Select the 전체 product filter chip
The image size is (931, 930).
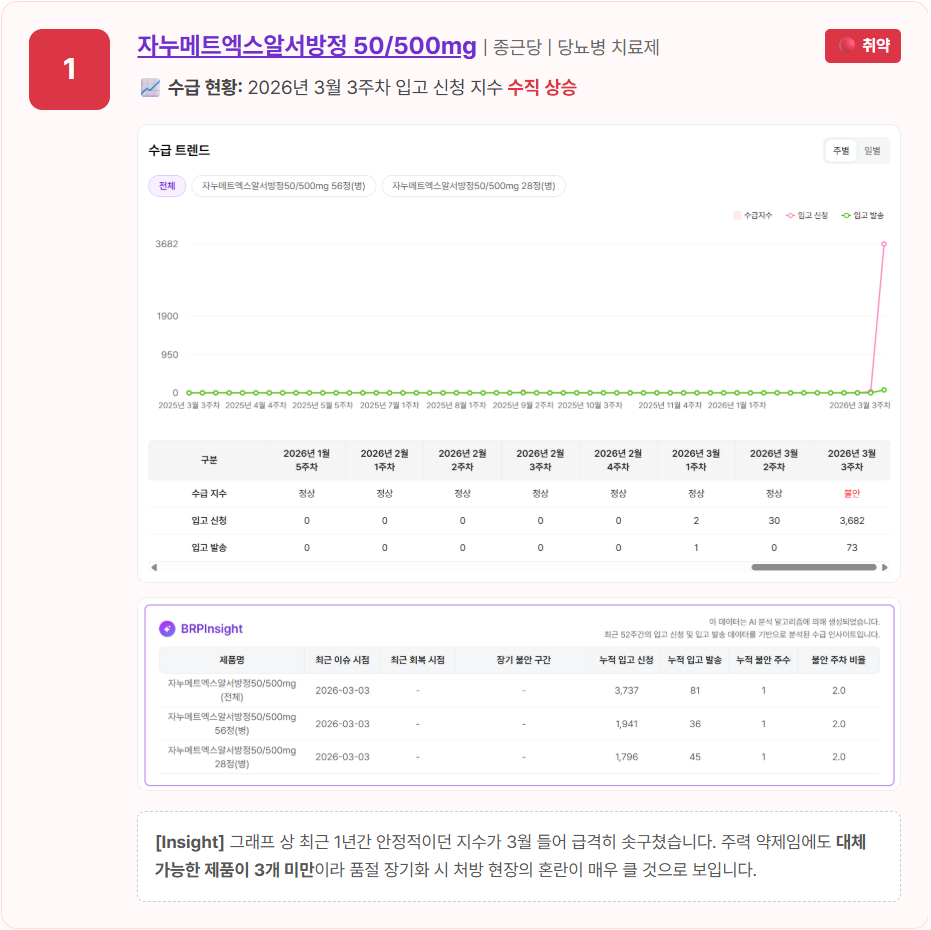click(167, 186)
